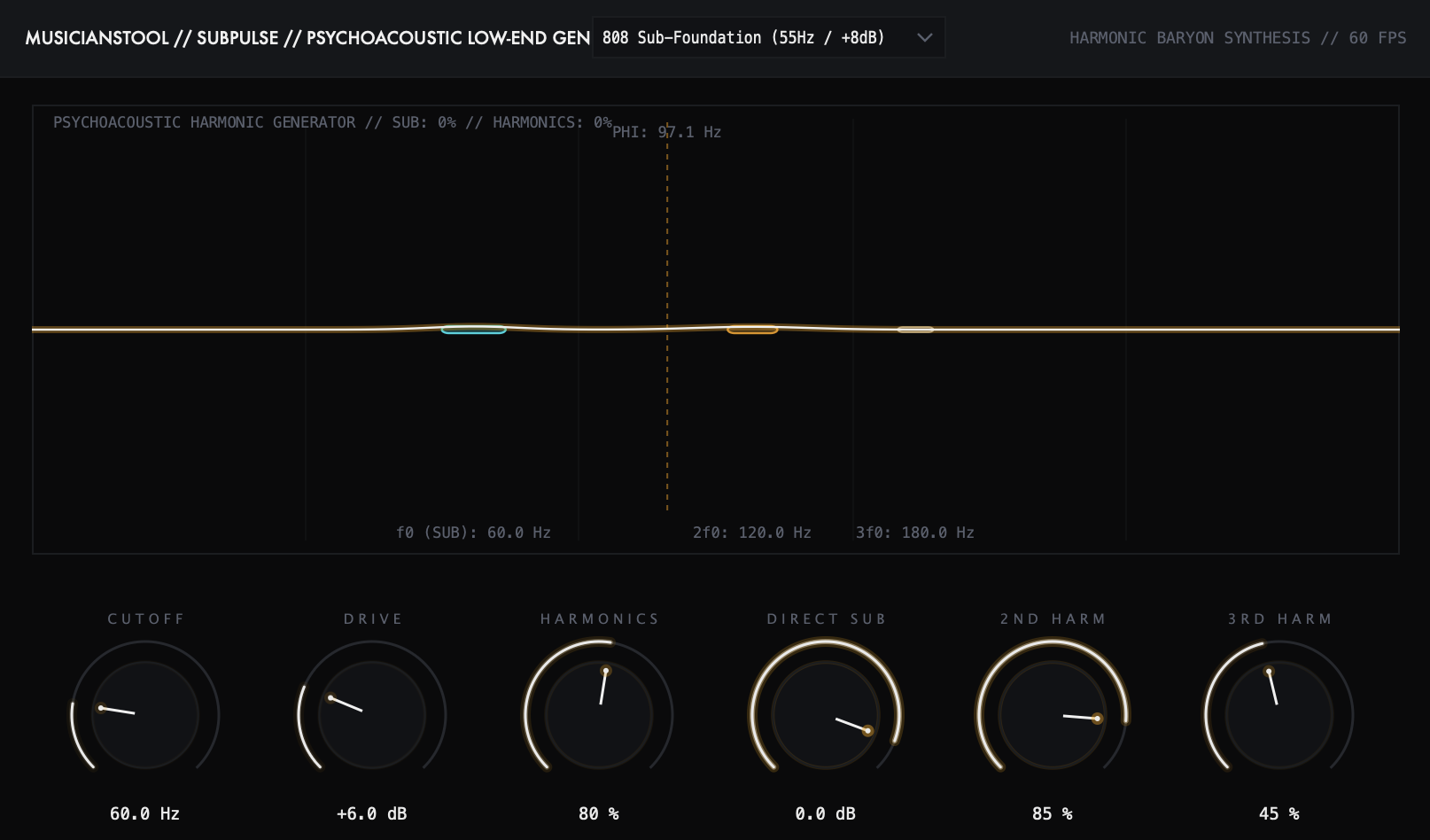The height and width of the screenshot is (840, 1430).
Task: Click the 0.0 dB direct sub value
Action: tap(826, 813)
